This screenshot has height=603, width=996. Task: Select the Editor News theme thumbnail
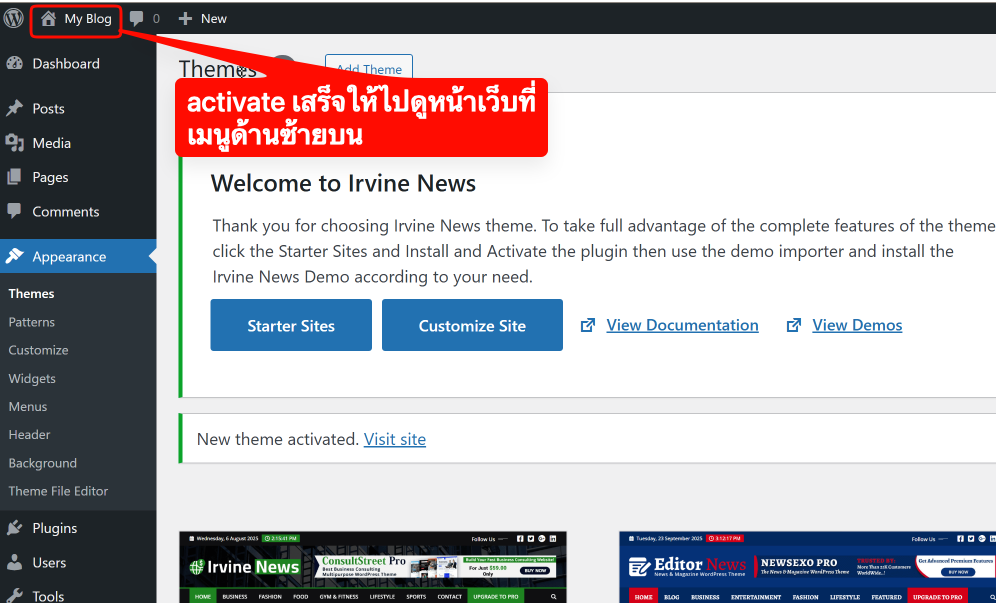[x=807, y=567]
